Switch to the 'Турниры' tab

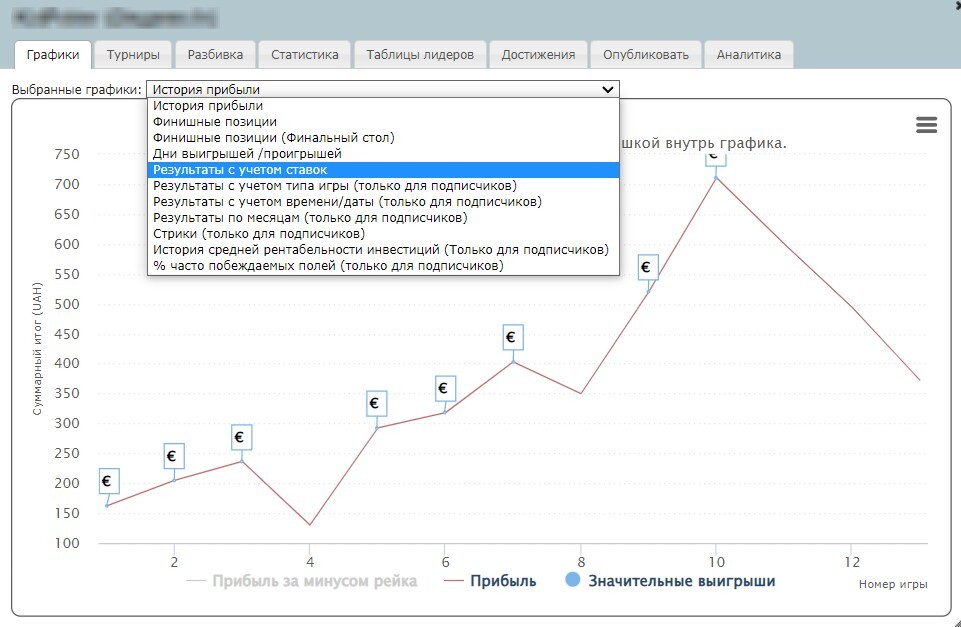tap(133, 55)
